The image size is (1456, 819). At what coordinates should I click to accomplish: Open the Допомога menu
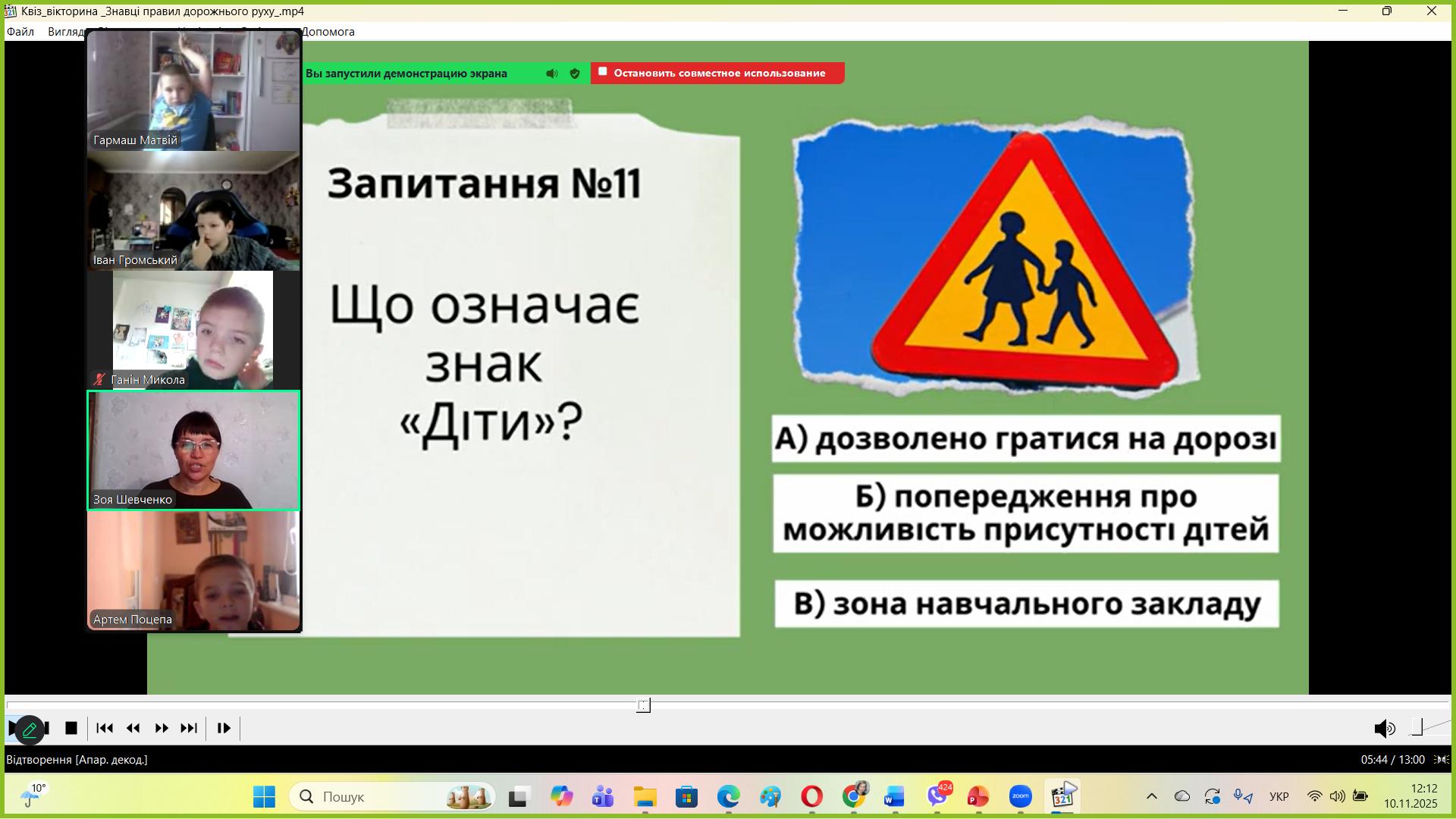point(328,32)
